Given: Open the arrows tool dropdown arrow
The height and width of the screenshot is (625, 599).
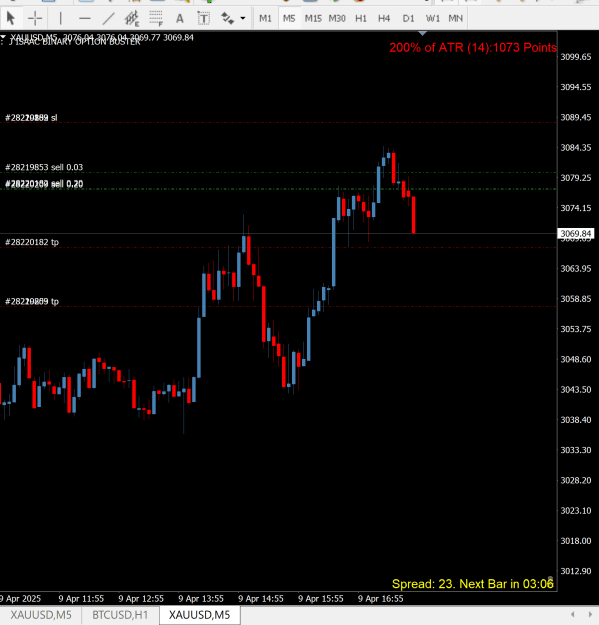Looking at the screenshot, I should (x=243, y=18).
